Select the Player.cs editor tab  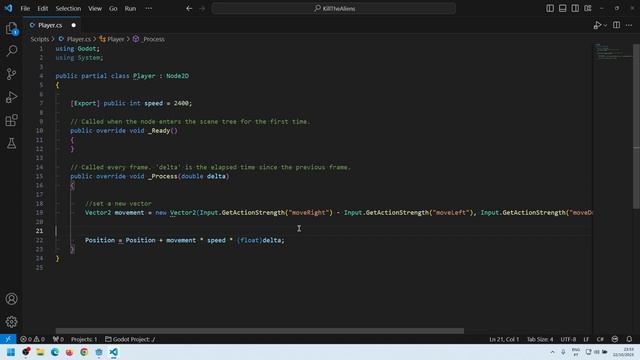coord(51,25)
